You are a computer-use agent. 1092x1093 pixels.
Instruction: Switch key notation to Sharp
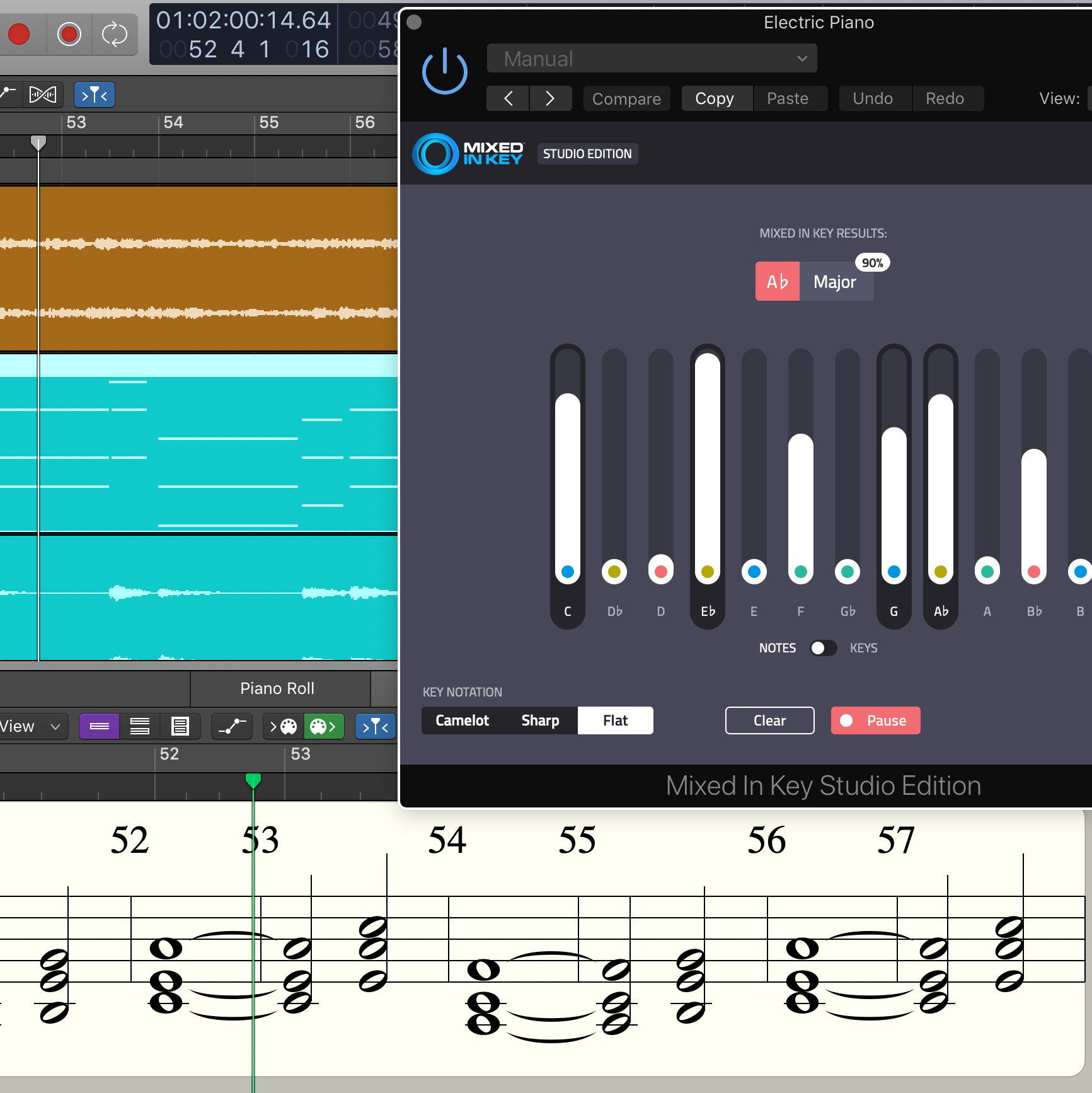coord(540,720)
